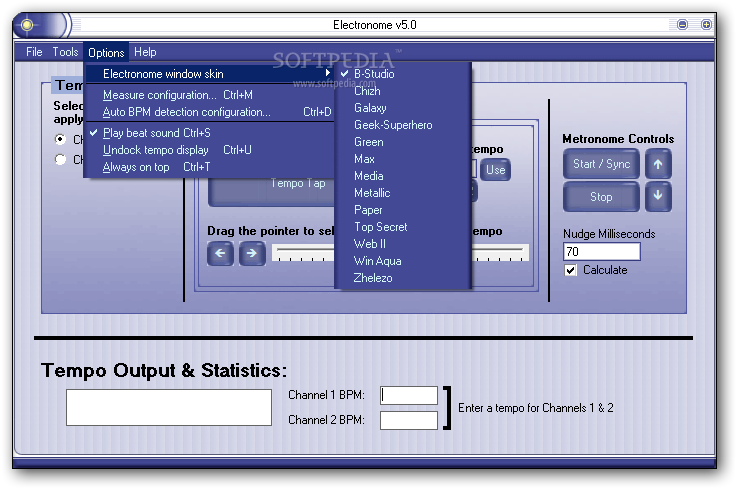Select the B-Studio skin

(403, 74)
